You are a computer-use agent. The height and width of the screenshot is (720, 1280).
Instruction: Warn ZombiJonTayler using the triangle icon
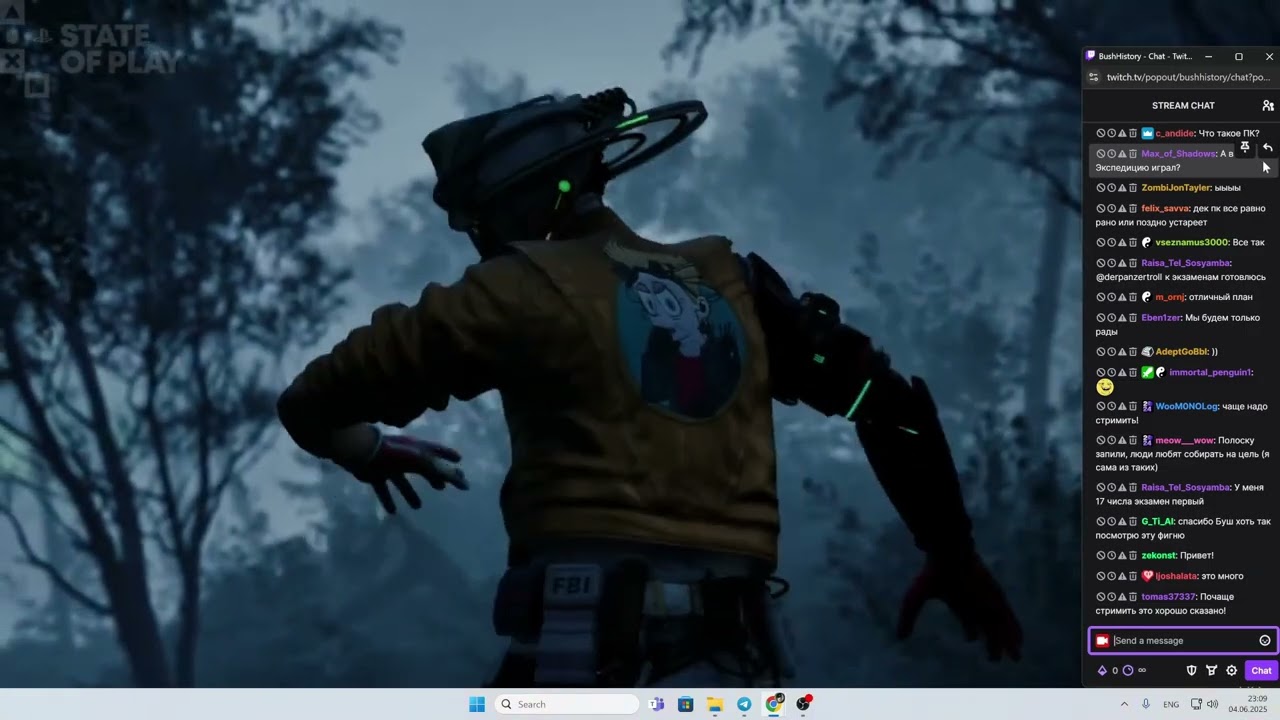coord(1122,188)
